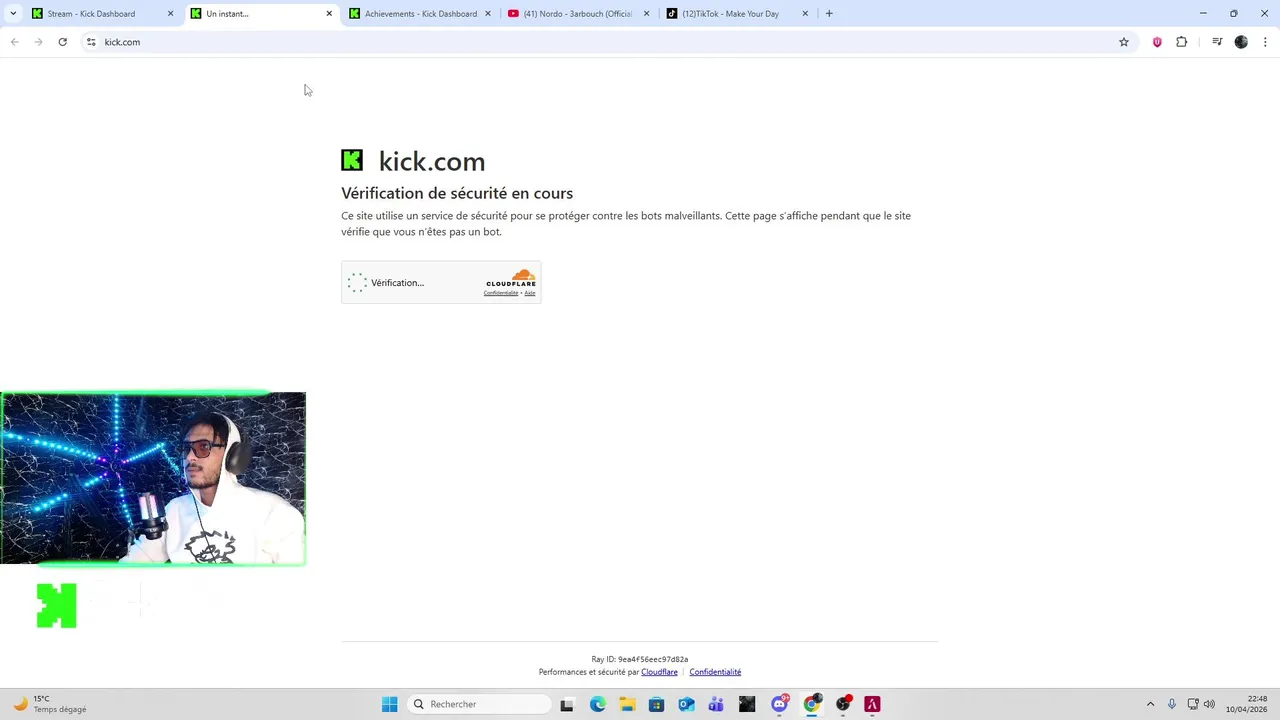Open the Cloudflare widget Aide link
This screenshot has width=1280, height=720.
(530, 293)
